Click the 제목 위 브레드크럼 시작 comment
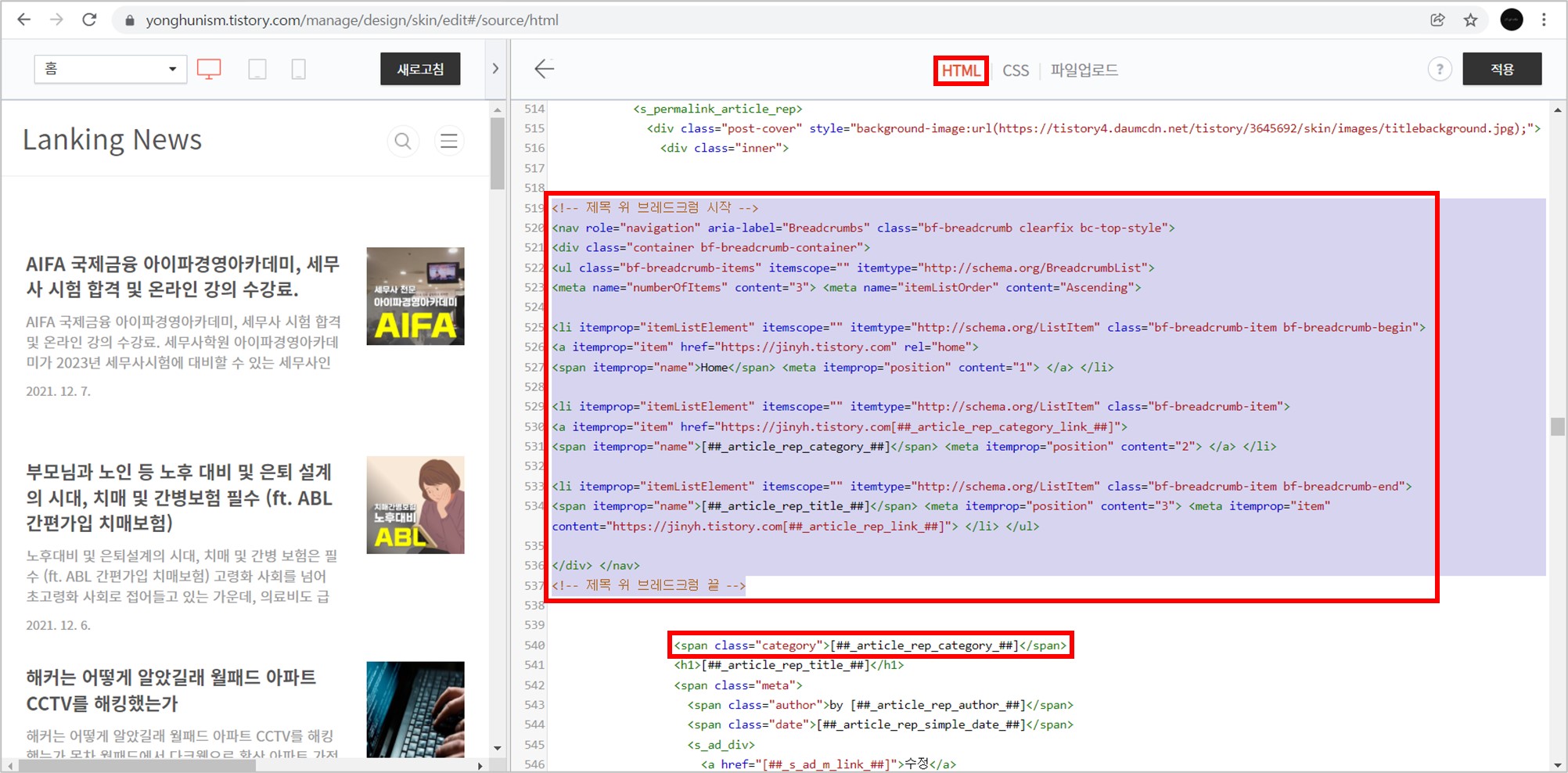This screenshot has height=773, width=1568. (655, 207)
